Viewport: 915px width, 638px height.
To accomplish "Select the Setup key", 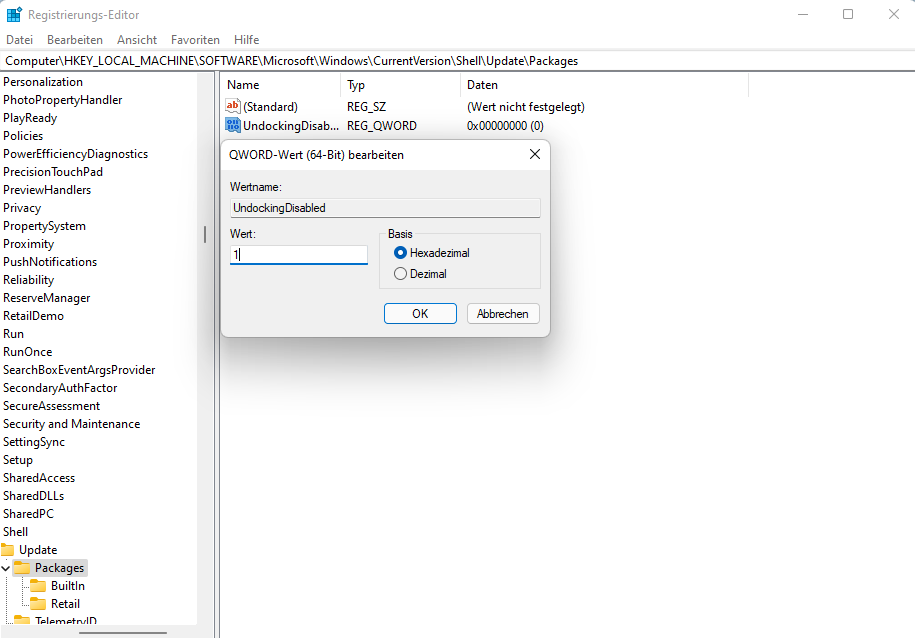I will tap(18, 460).
